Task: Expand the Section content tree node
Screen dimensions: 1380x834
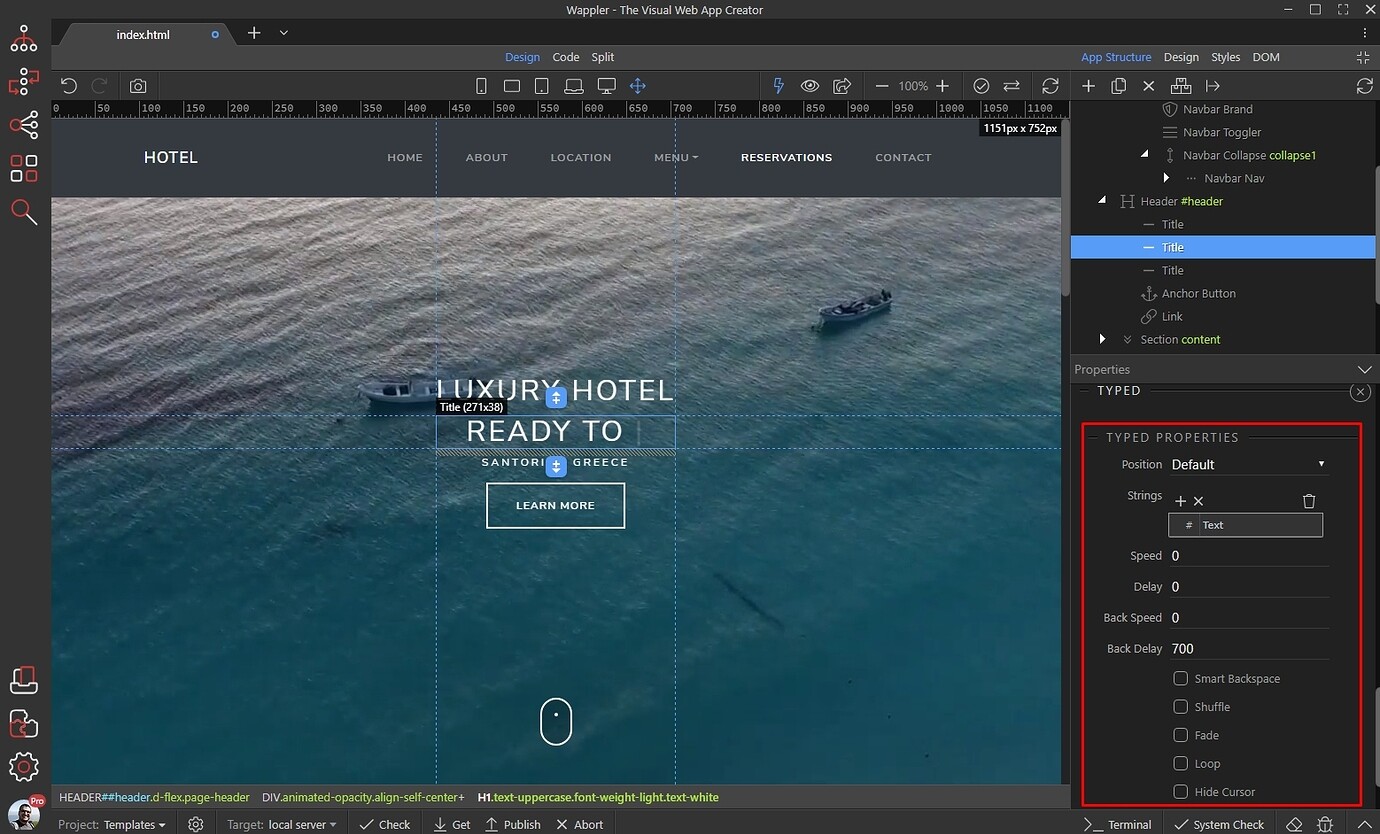Action: 1102,339
